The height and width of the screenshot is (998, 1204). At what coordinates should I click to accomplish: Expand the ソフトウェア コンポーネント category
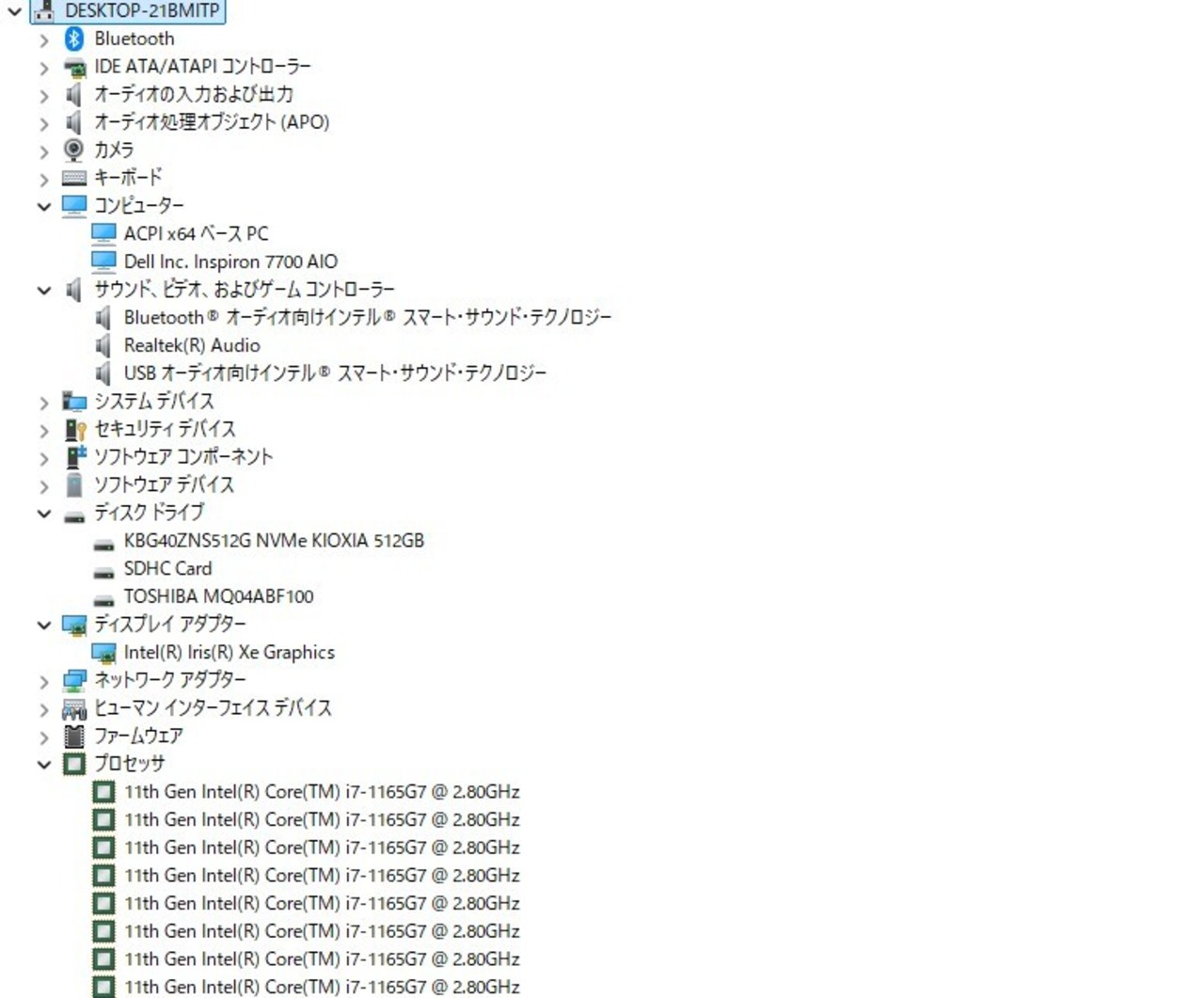pyautogui.click(x=43, y=458)
